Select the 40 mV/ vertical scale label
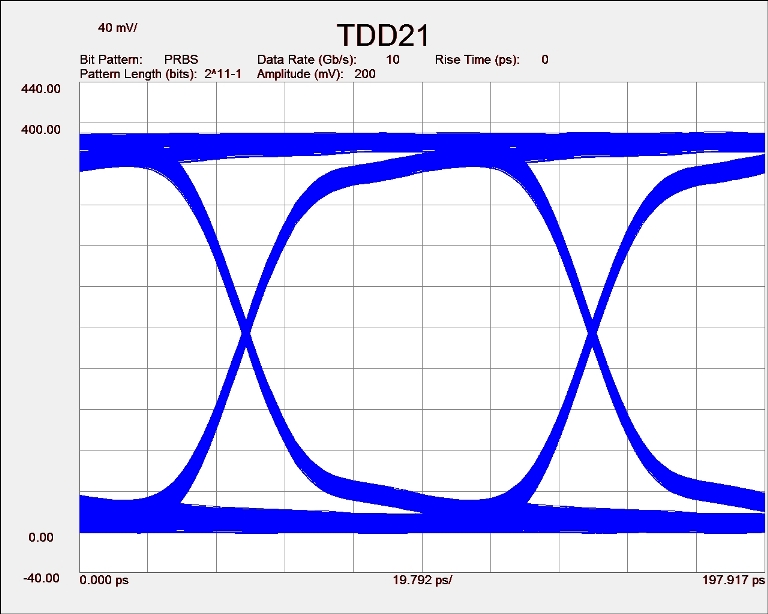Screen dimensions: 768x614 (118, 27)
